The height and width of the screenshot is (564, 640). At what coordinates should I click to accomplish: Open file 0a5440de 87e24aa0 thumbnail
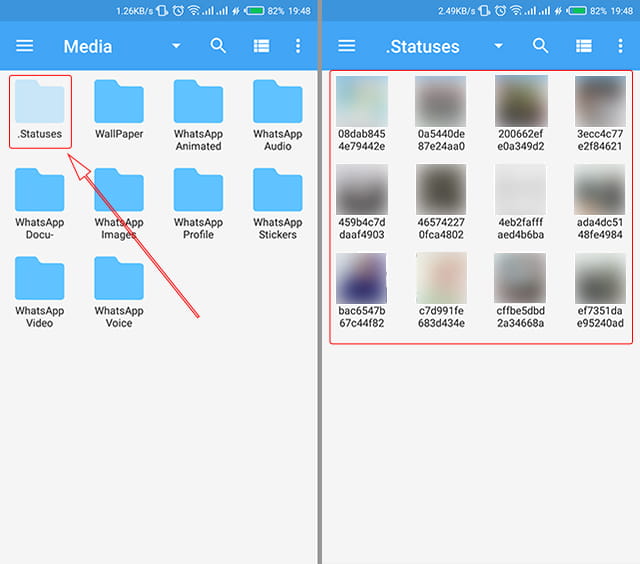tap(441, 101)
